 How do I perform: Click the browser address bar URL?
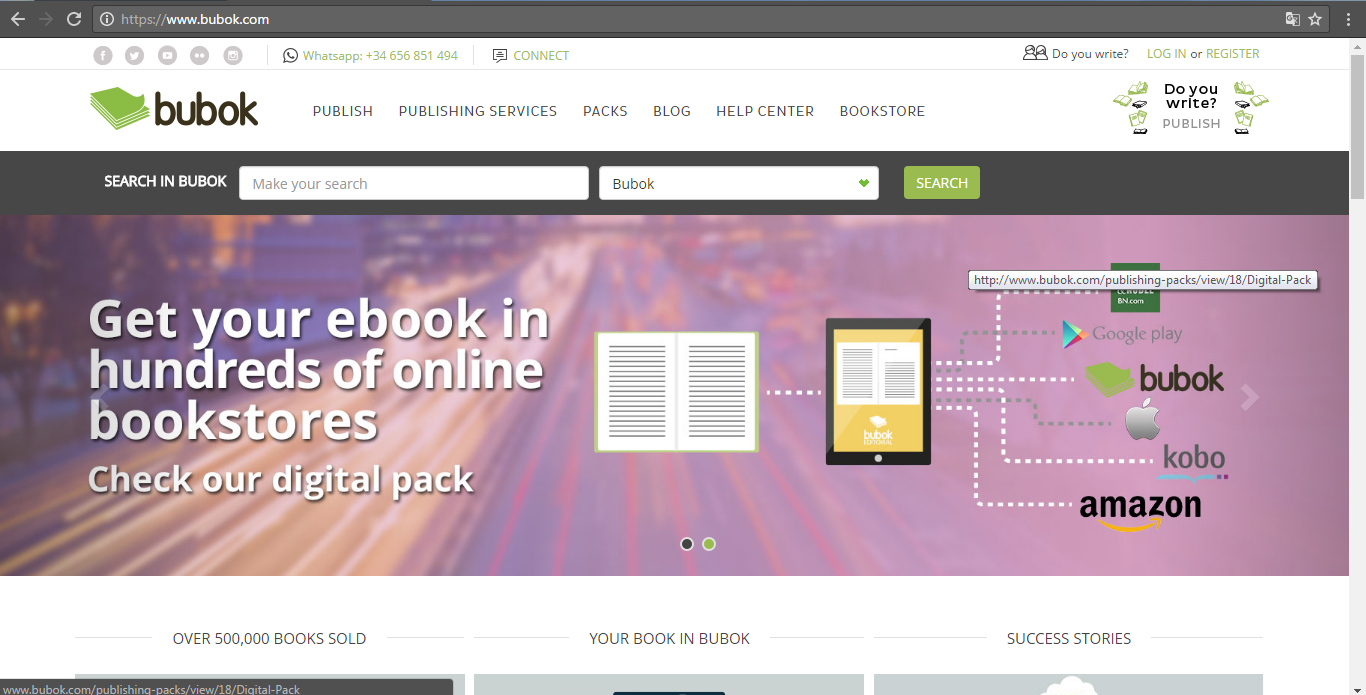click(x=195, y=19)
